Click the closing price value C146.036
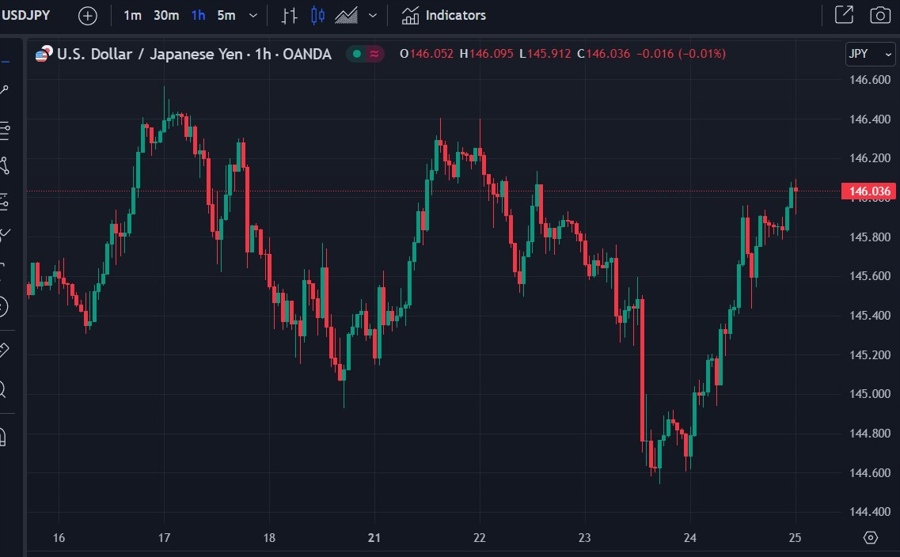900x557 pixels. tap(603, 54)
